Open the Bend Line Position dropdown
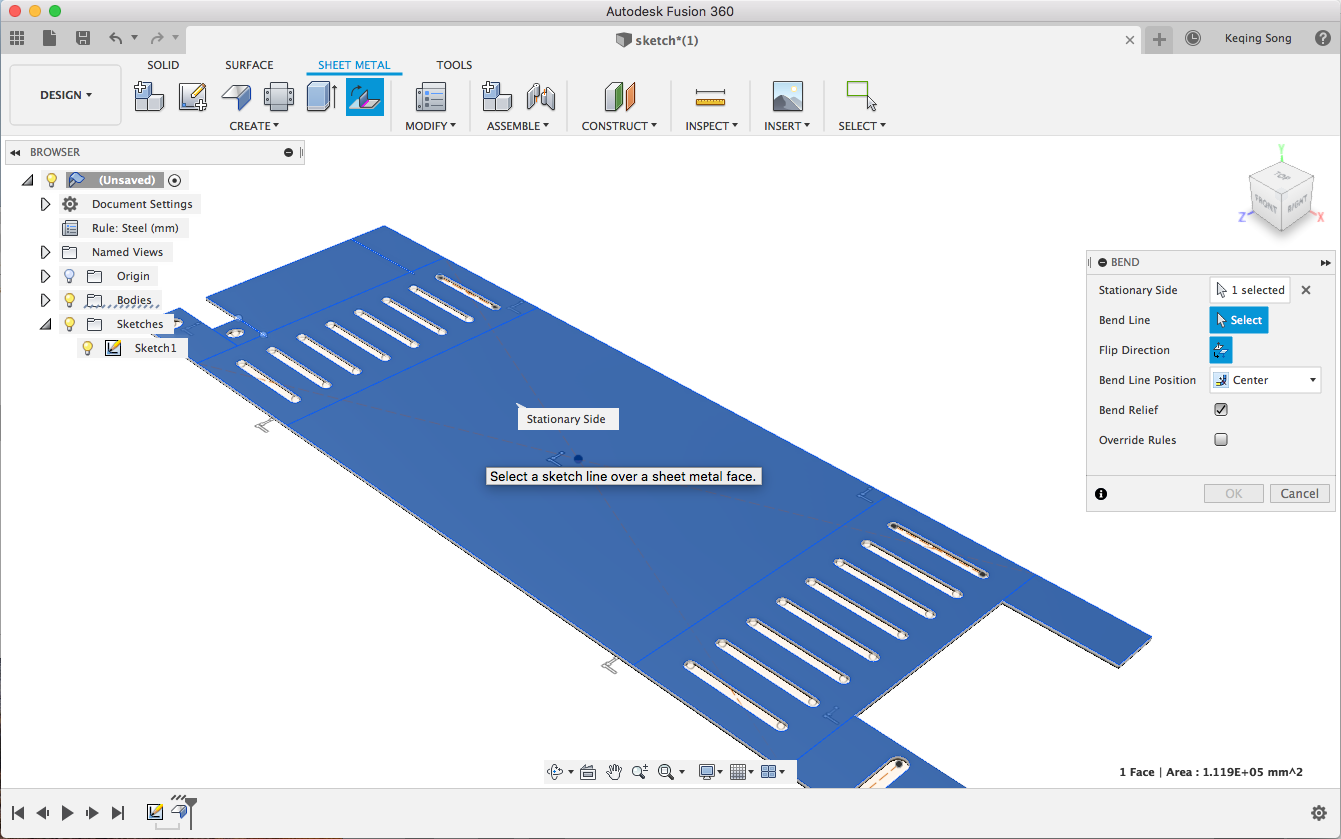Screen dimensions: 1341x839 tap(1265, 380)
